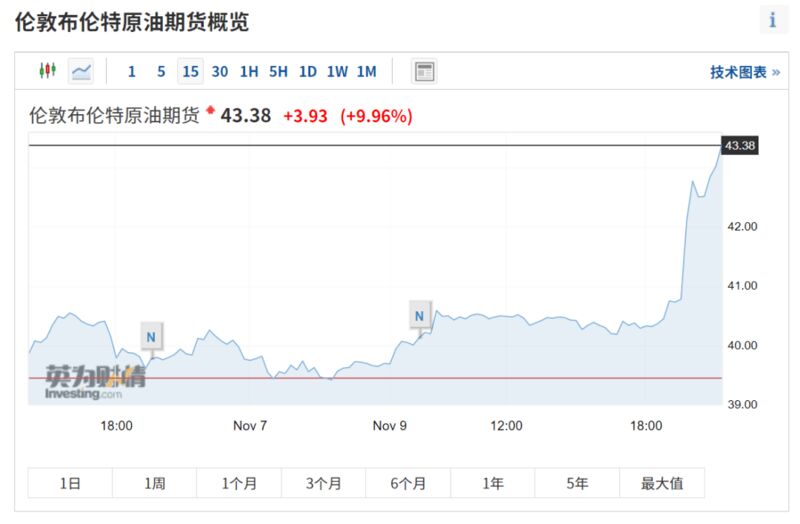The image size is (800, 524).
Task: Select the 30 minute interval
Action: coord(220,71)
